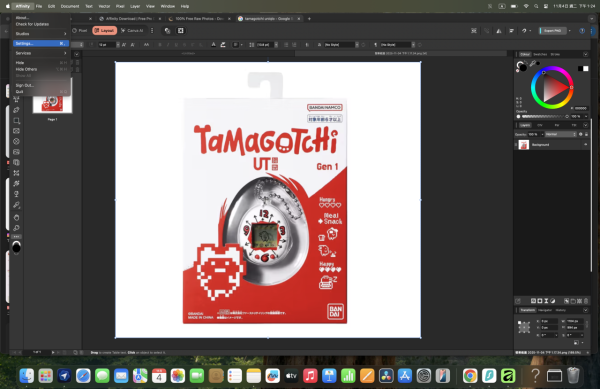
Task: Switch to the Swatches tab
Action: click(x=540, y=54)
